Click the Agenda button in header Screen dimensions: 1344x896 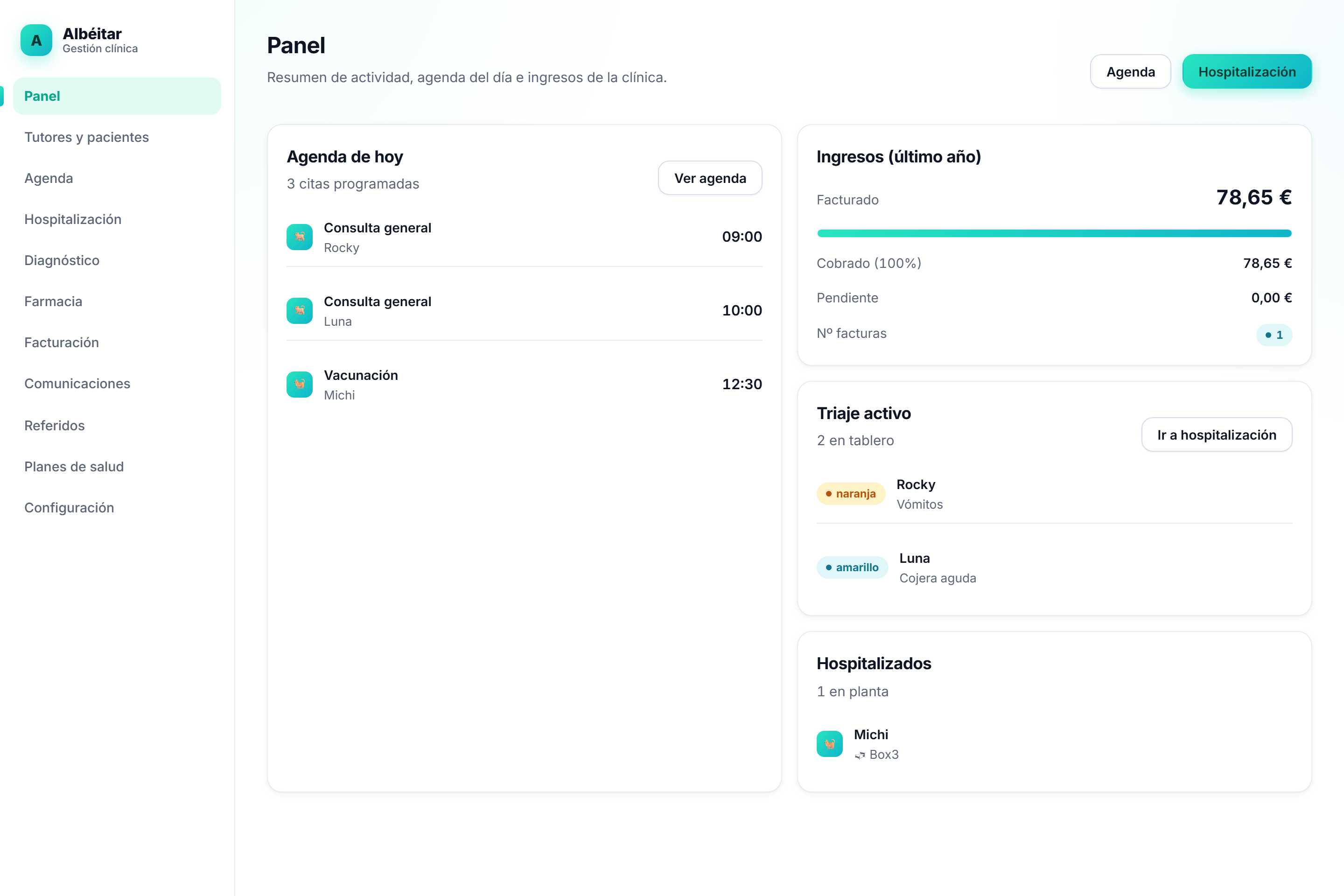tap(1130, 72)
